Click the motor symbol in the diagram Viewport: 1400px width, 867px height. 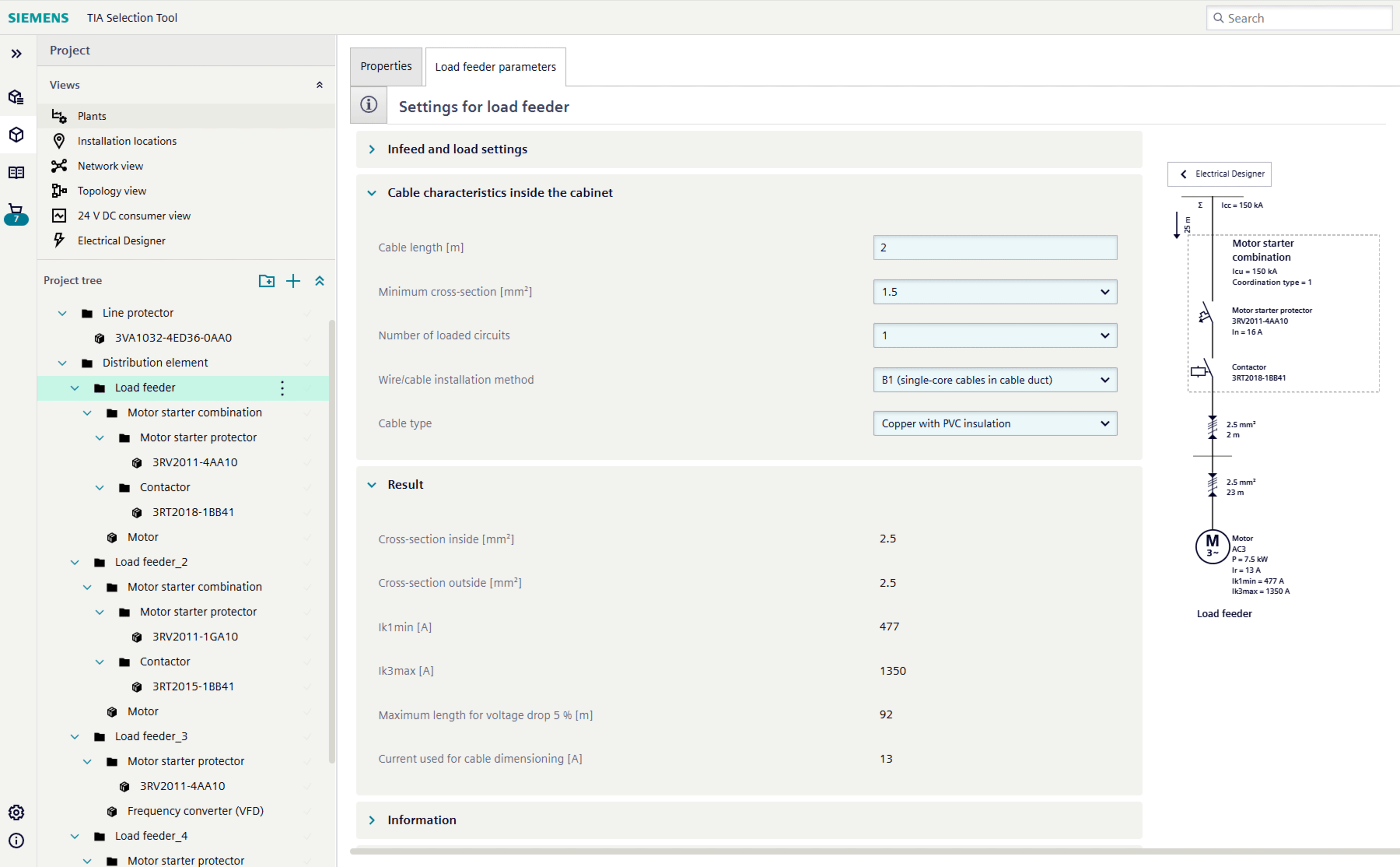(x=1212, y=546)
